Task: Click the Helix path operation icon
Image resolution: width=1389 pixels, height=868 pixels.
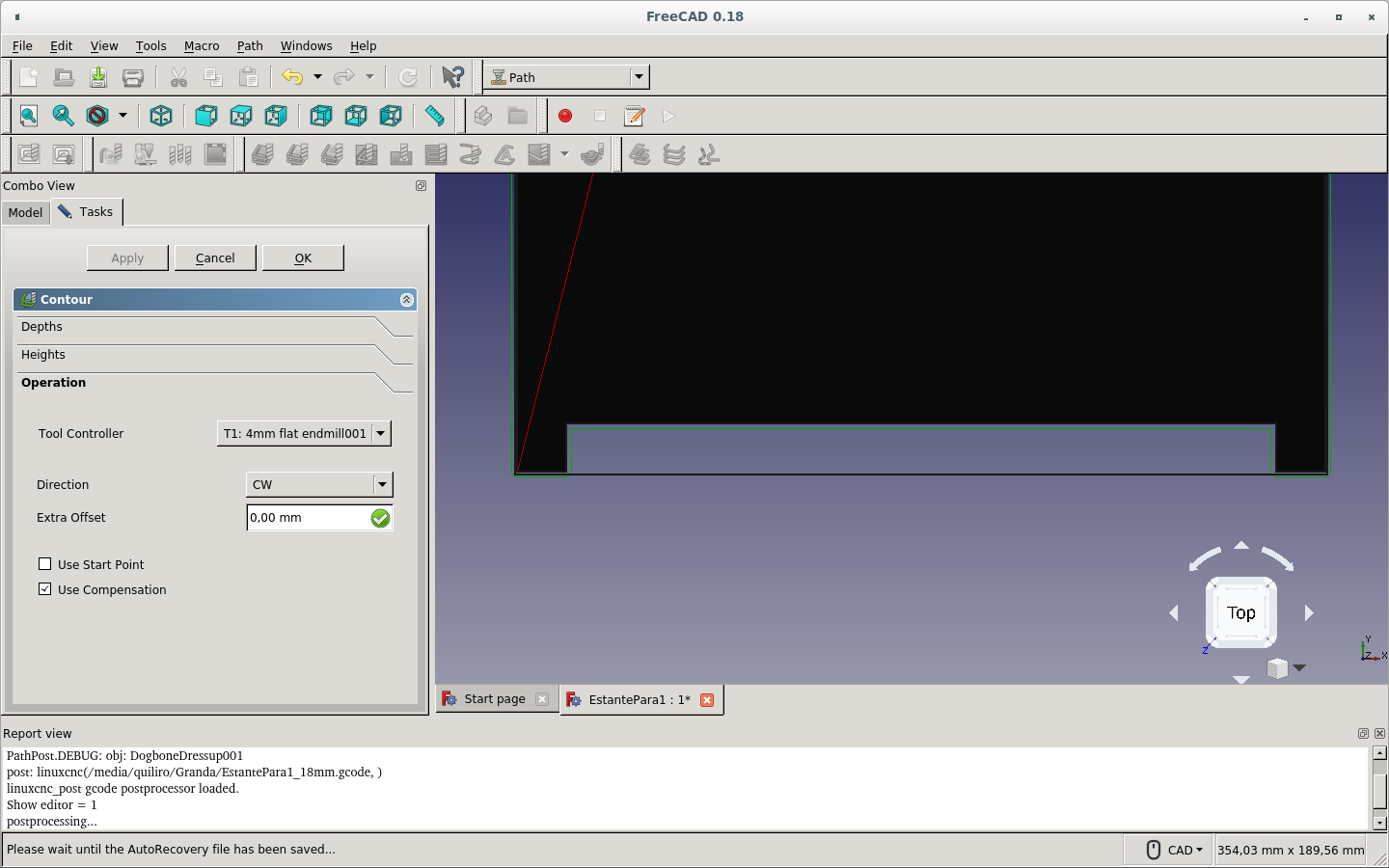Action: tap(471, 154)
